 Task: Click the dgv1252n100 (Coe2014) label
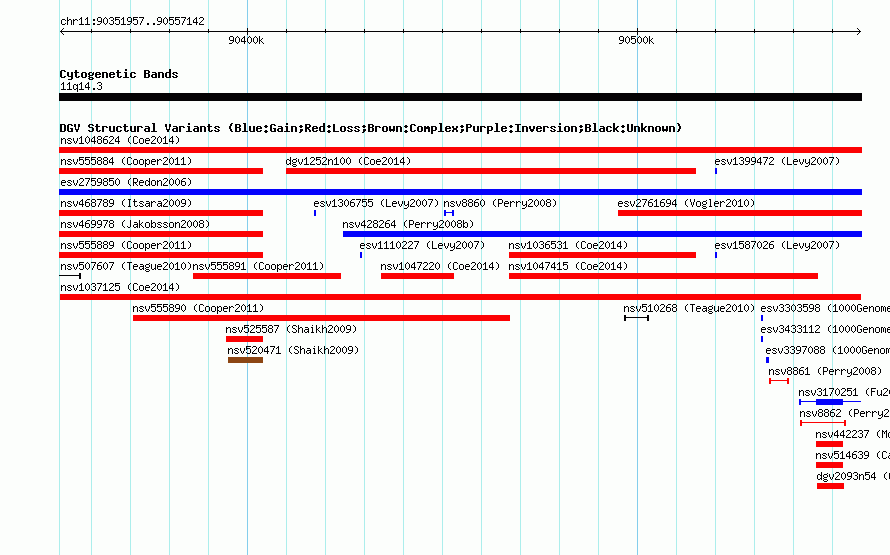348,162
